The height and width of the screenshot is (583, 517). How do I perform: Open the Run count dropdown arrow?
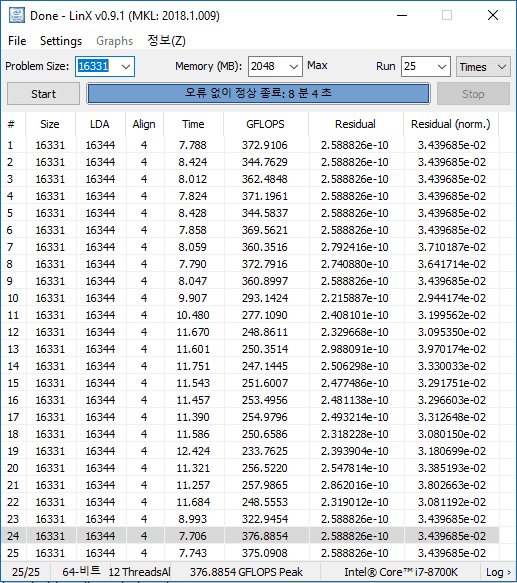tap(442, 67)
